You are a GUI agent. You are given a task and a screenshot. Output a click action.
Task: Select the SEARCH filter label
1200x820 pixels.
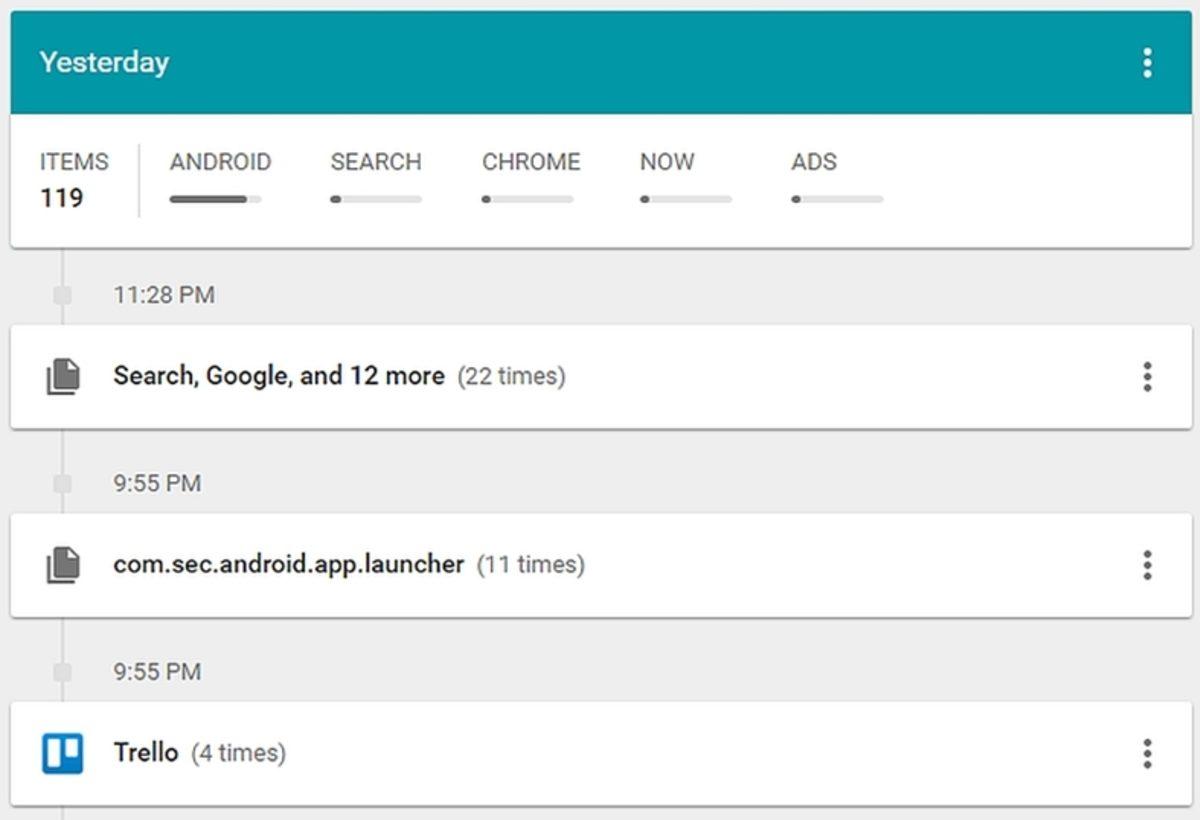376,161
